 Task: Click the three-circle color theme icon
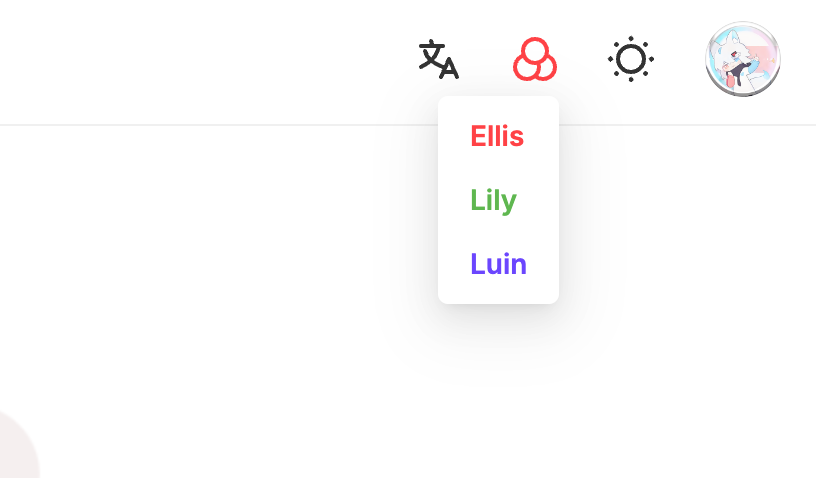535,60
